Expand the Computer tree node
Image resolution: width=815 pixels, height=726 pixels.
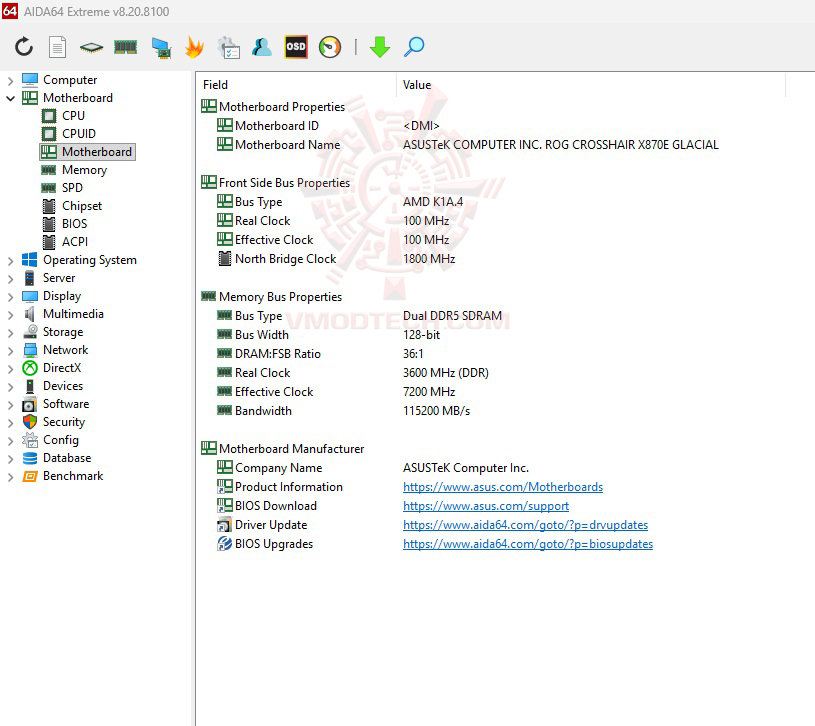coord(10,81)
